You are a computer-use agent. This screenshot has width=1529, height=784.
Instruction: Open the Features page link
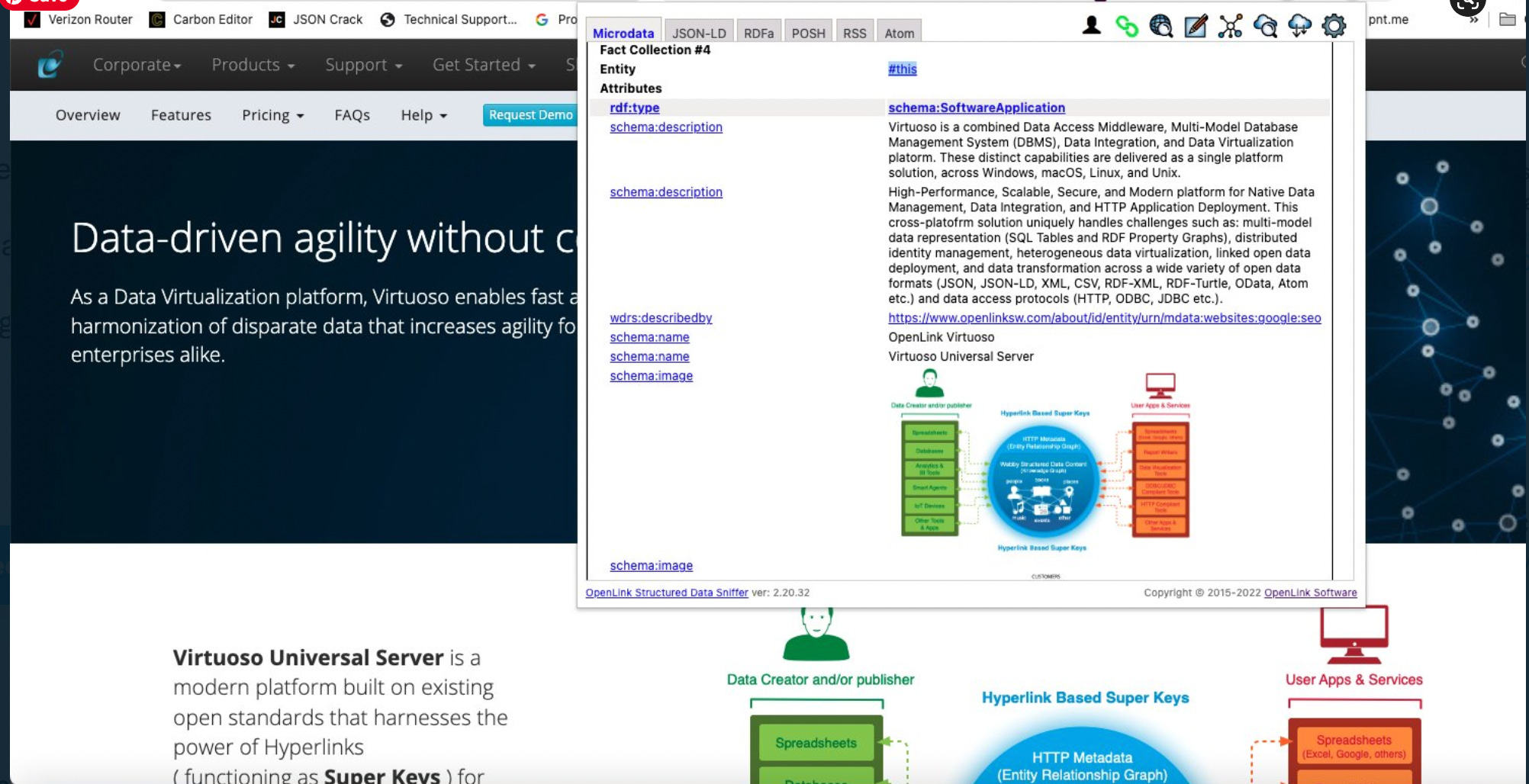coord(181,115)
